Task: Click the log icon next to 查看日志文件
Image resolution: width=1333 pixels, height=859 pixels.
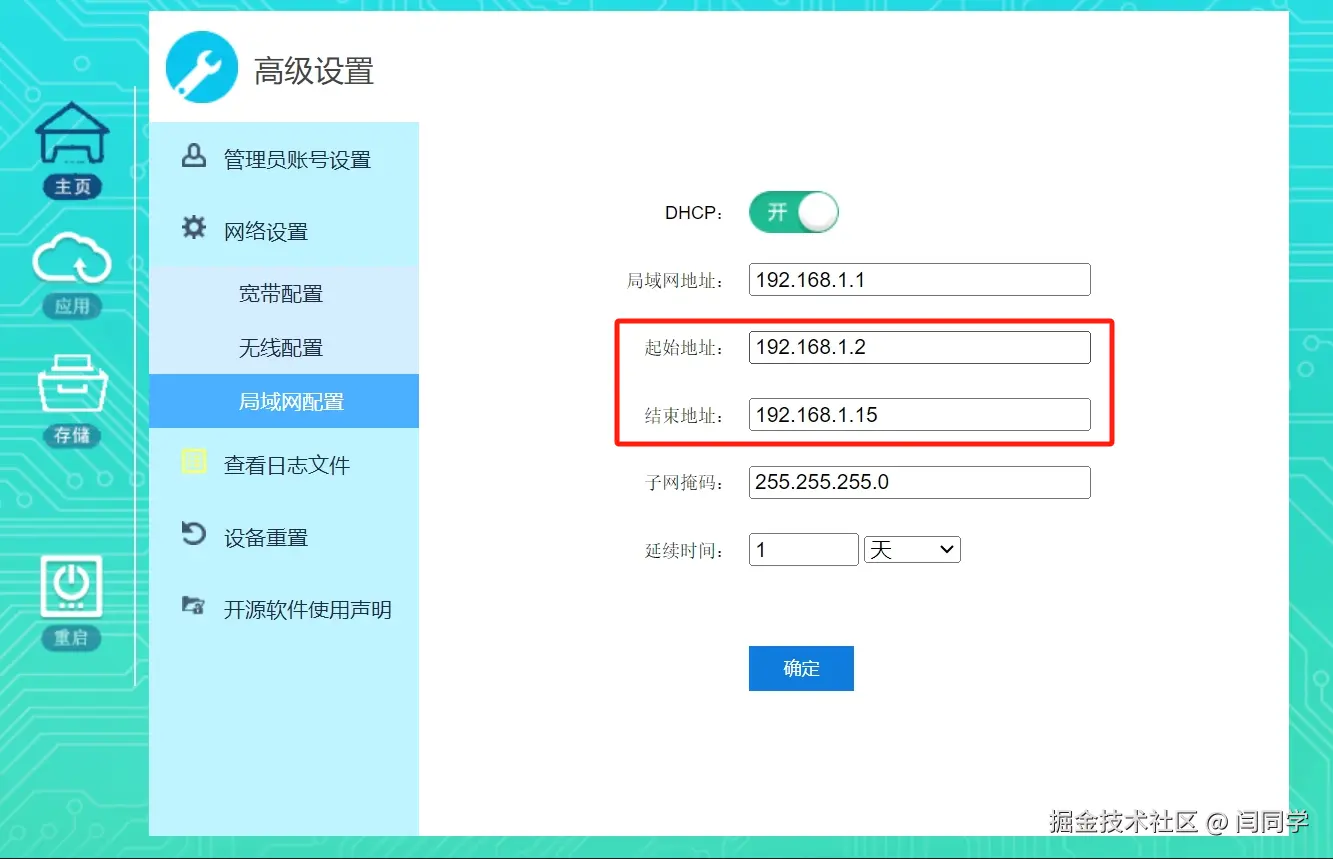Action: 193,463
